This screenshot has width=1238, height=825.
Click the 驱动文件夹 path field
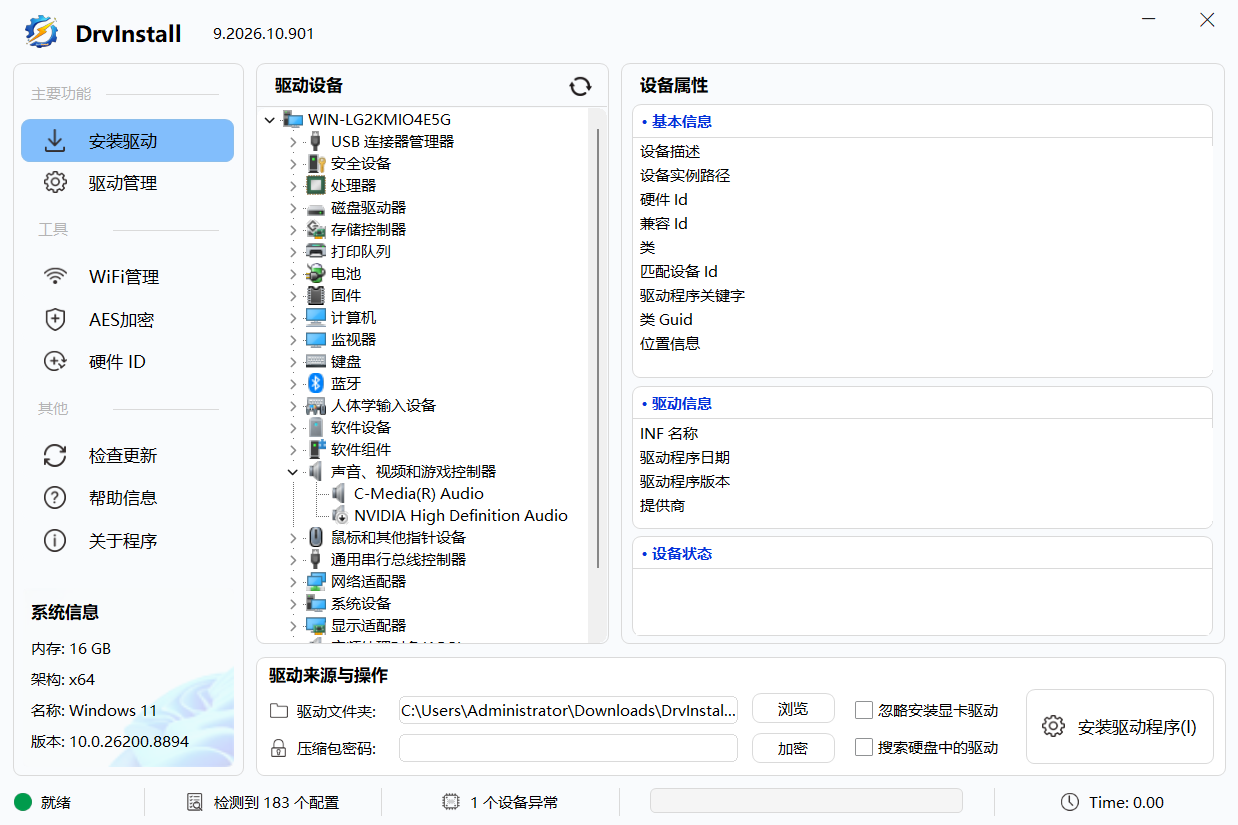pos(568,710)
